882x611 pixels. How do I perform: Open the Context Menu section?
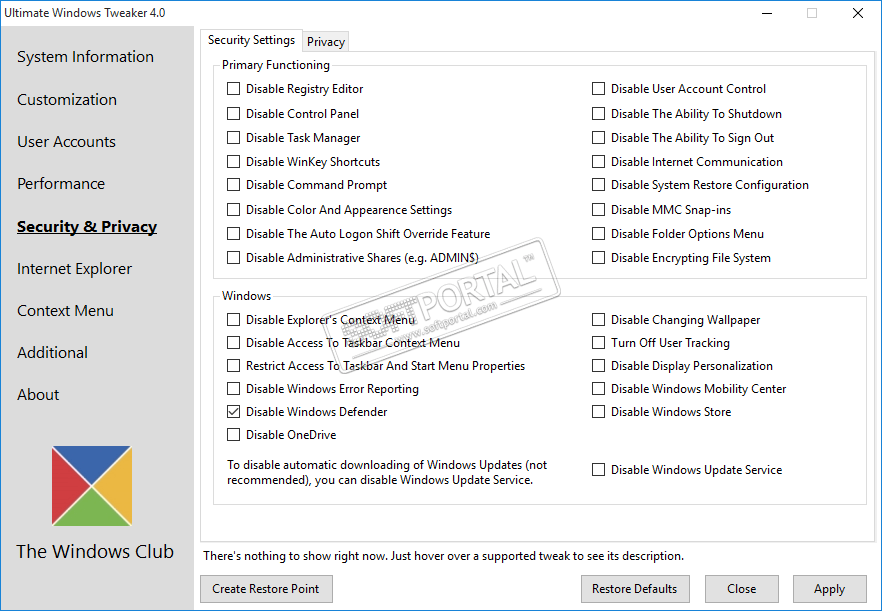pos(65,311)
